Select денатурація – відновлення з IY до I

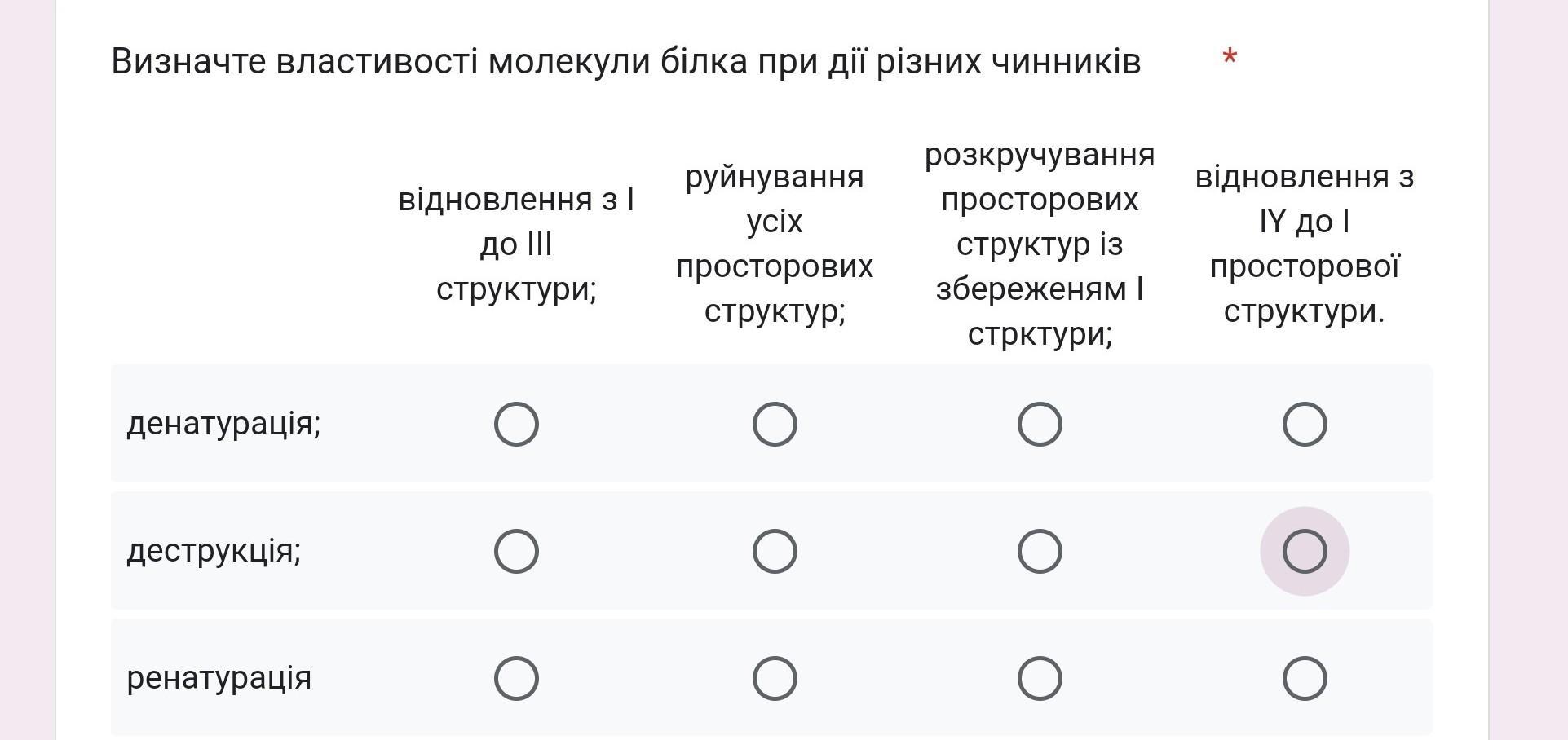(1305, 424)
